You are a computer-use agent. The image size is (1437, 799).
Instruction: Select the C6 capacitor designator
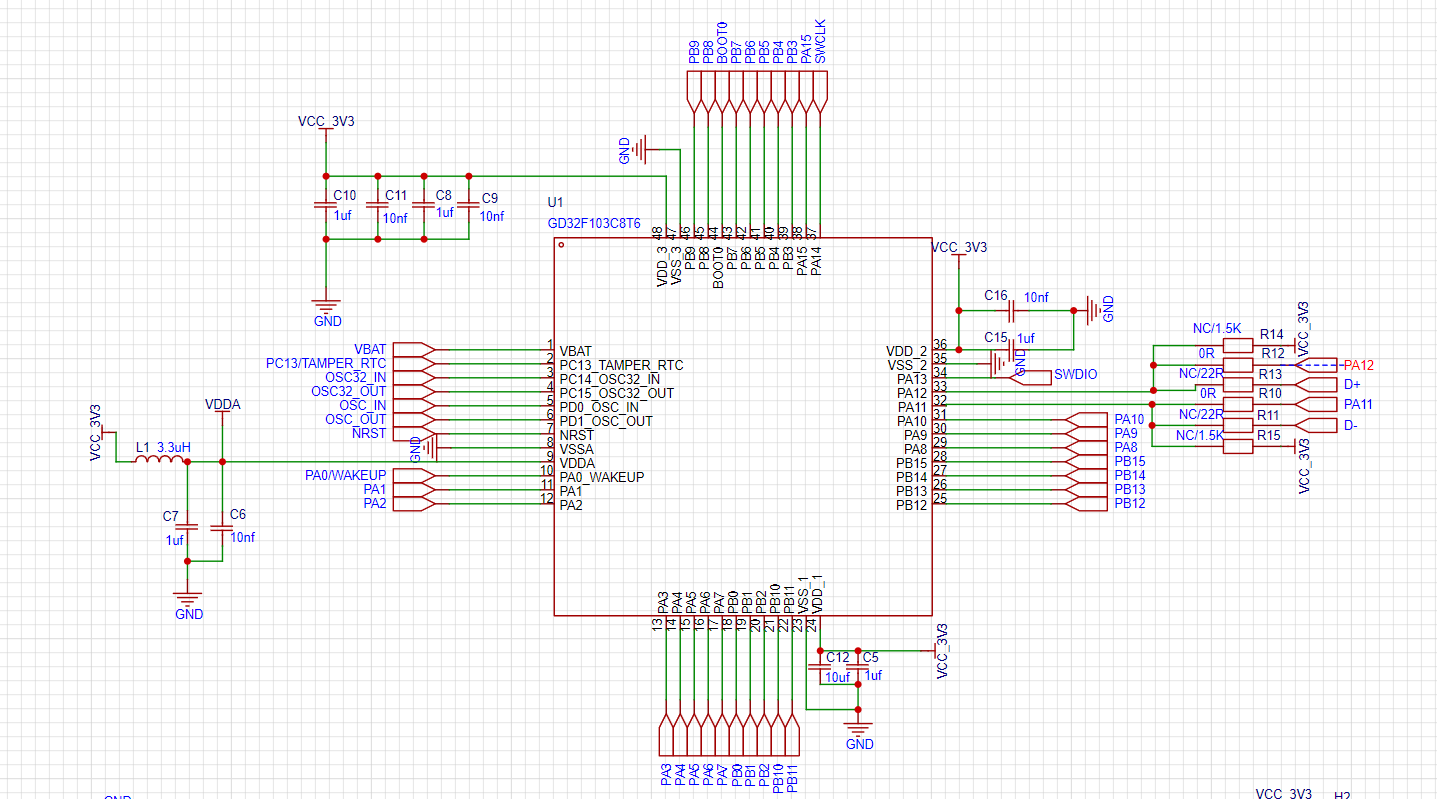coord(238,514)
